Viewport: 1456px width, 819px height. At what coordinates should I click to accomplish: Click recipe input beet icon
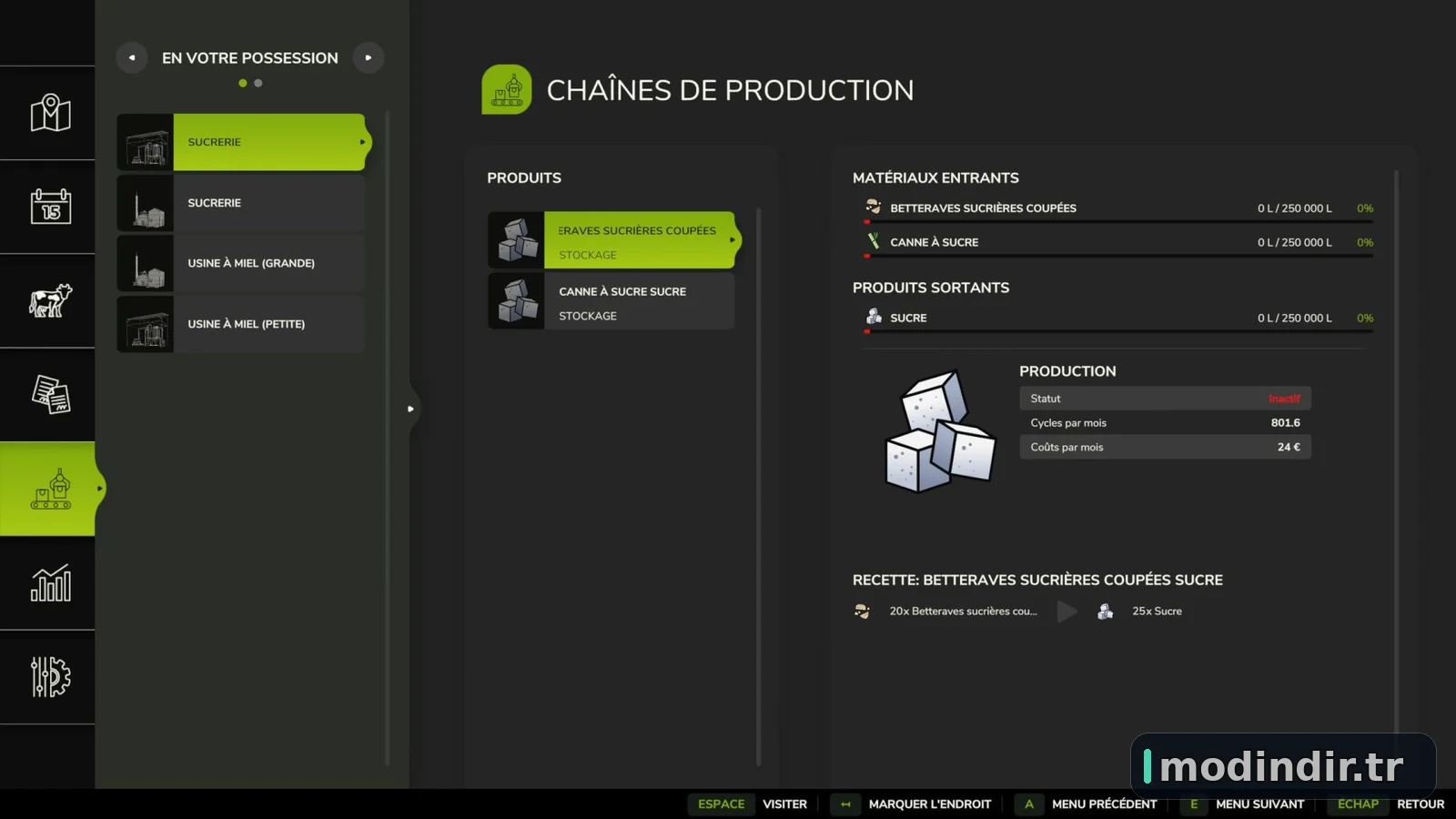click(x=862, y=612)
